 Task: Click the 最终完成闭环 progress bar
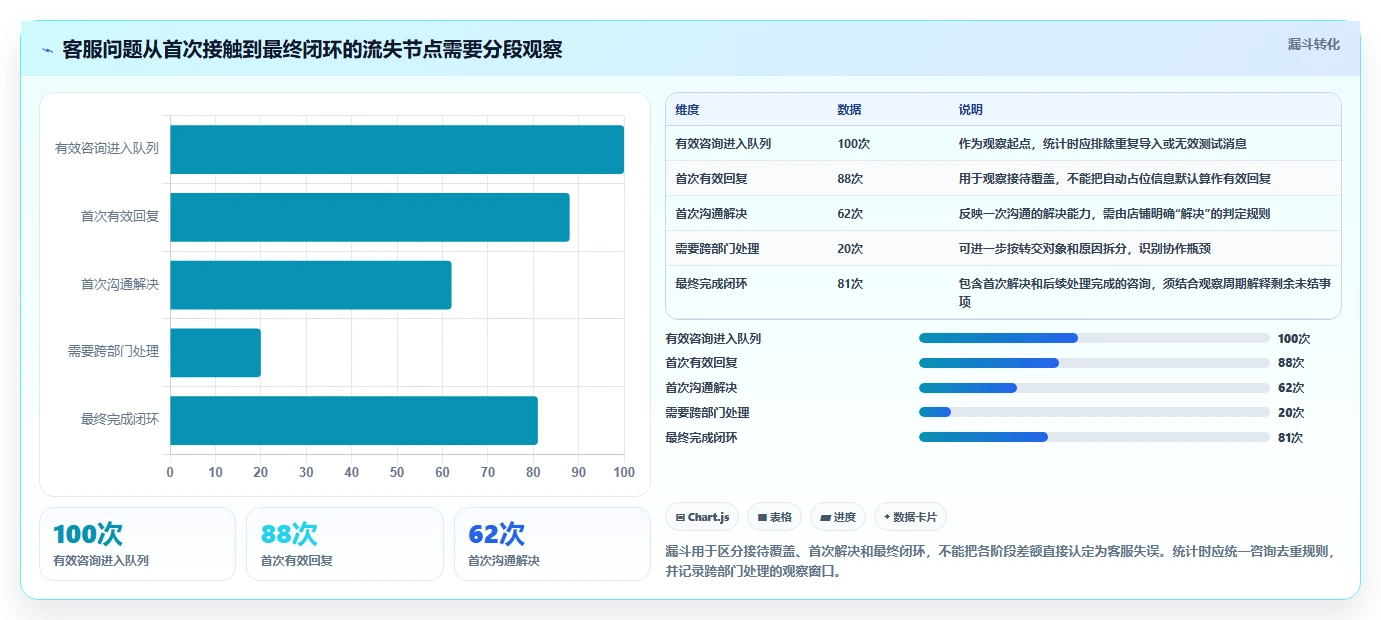(1094, 437)
